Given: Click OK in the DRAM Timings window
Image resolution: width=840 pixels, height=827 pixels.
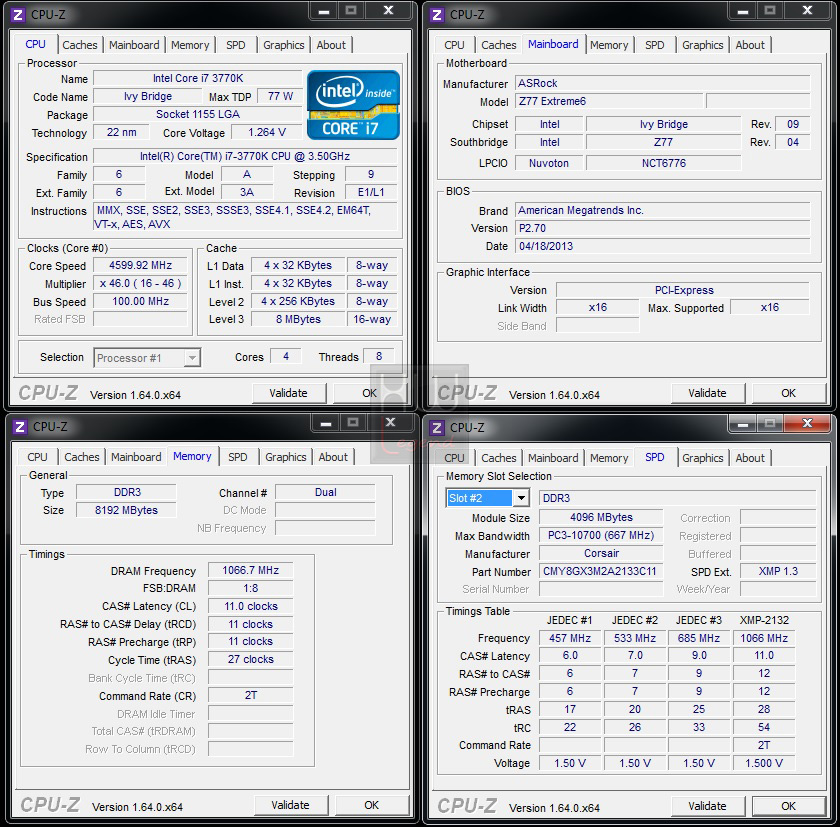Looking at the screenshot, I should [372, 805].
